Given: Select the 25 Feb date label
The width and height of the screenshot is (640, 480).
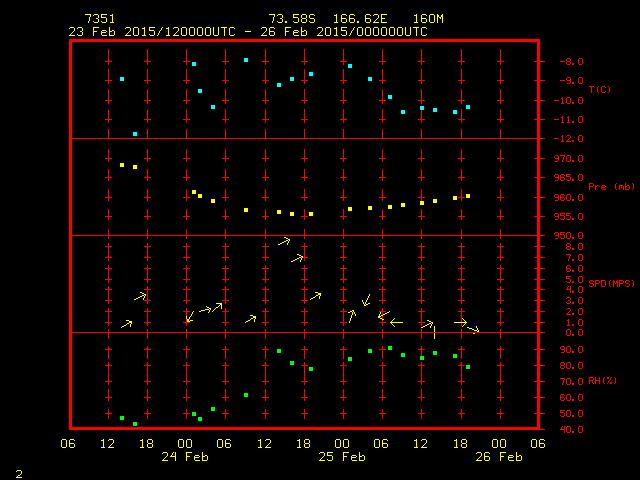Looking at the screenshot, I should [342, 456].
